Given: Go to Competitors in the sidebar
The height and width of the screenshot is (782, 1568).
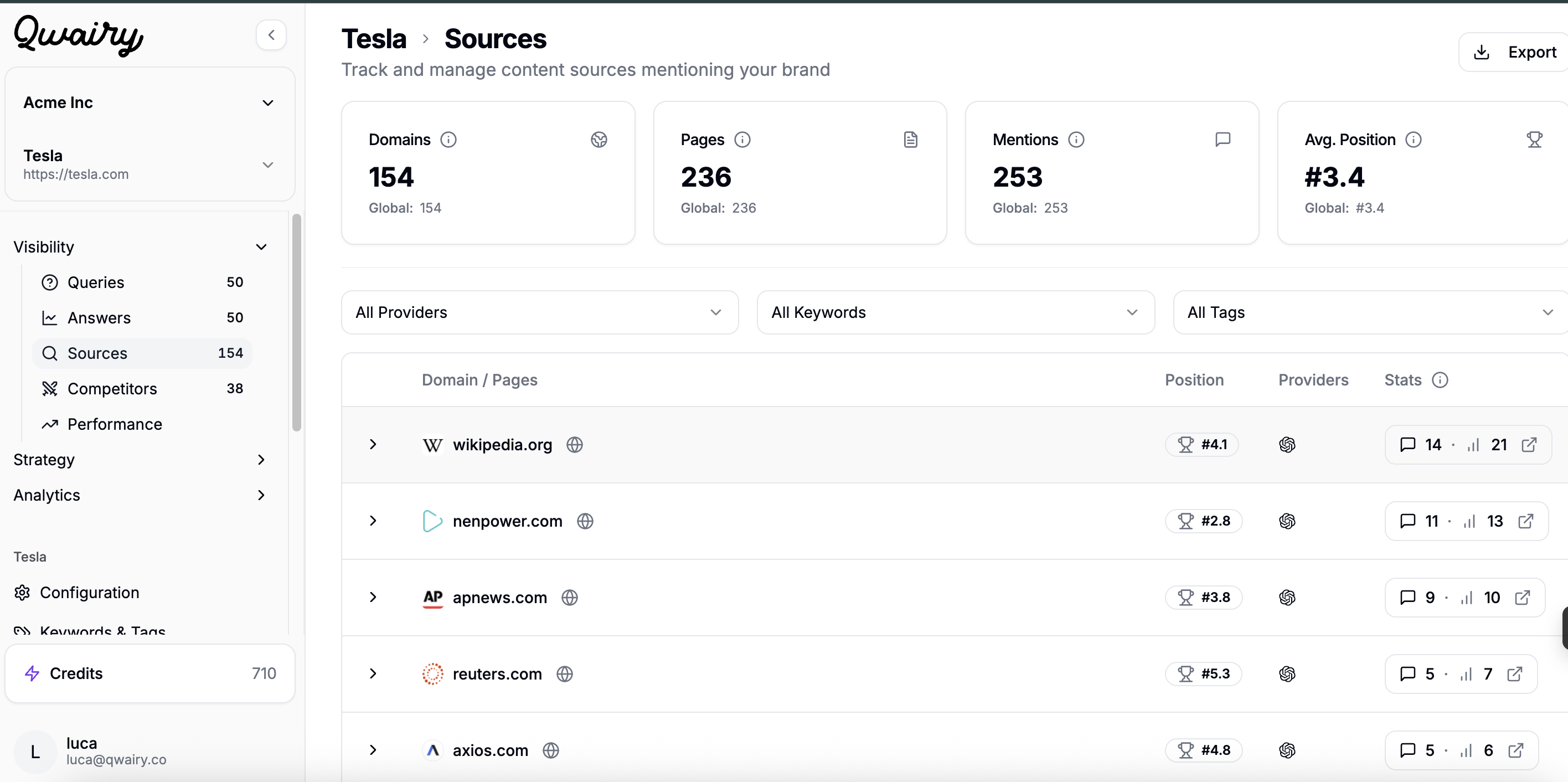Looking at the screenshot, I should (142, 389).
